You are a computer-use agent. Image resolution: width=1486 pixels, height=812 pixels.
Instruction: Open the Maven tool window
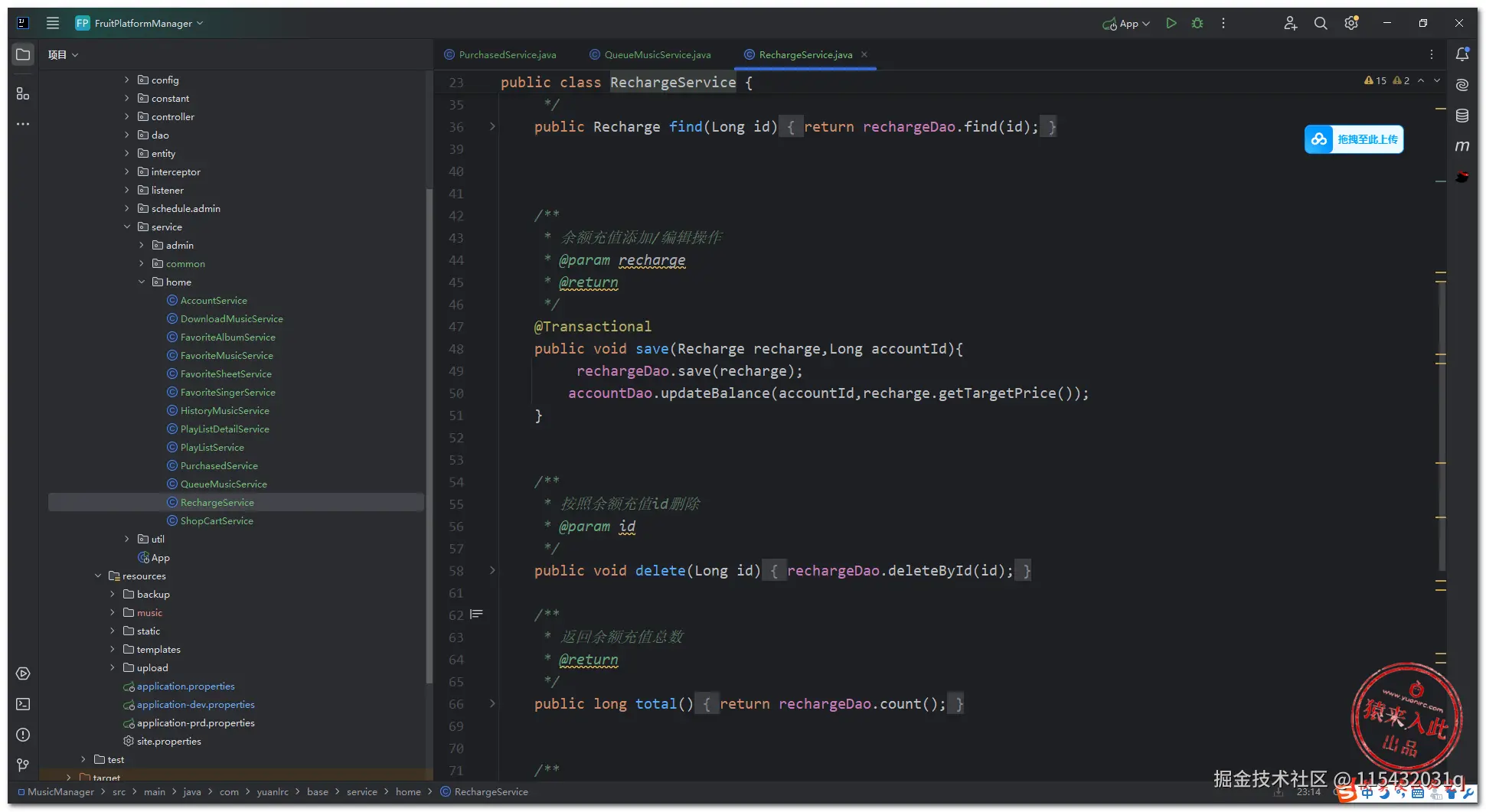click(1462, 146)
